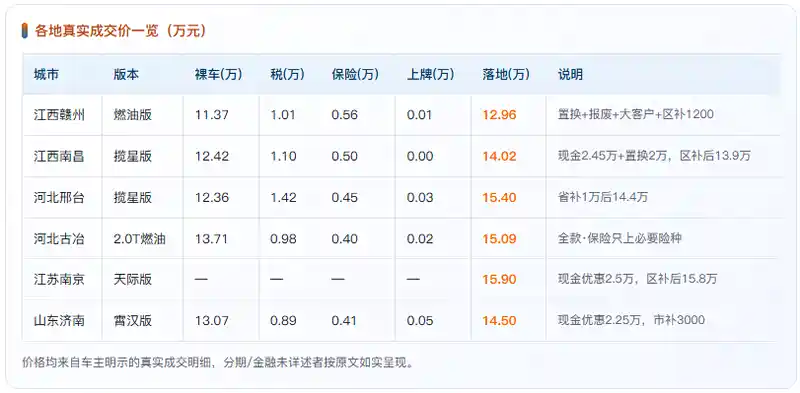Select the plate fee 0.03
This screenshot has height=393, width=800.
[420, 198]
